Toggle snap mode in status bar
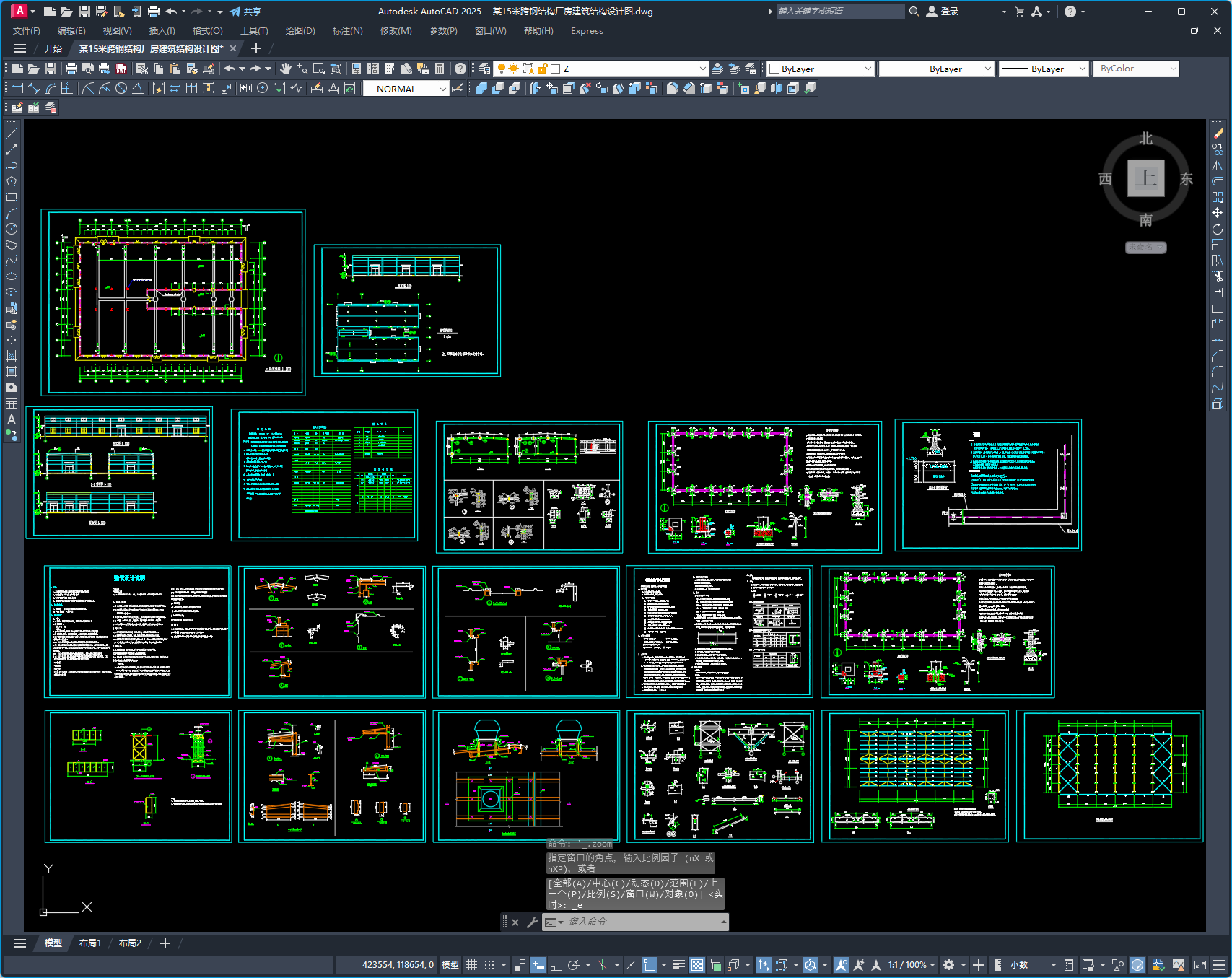 point(489,965)
